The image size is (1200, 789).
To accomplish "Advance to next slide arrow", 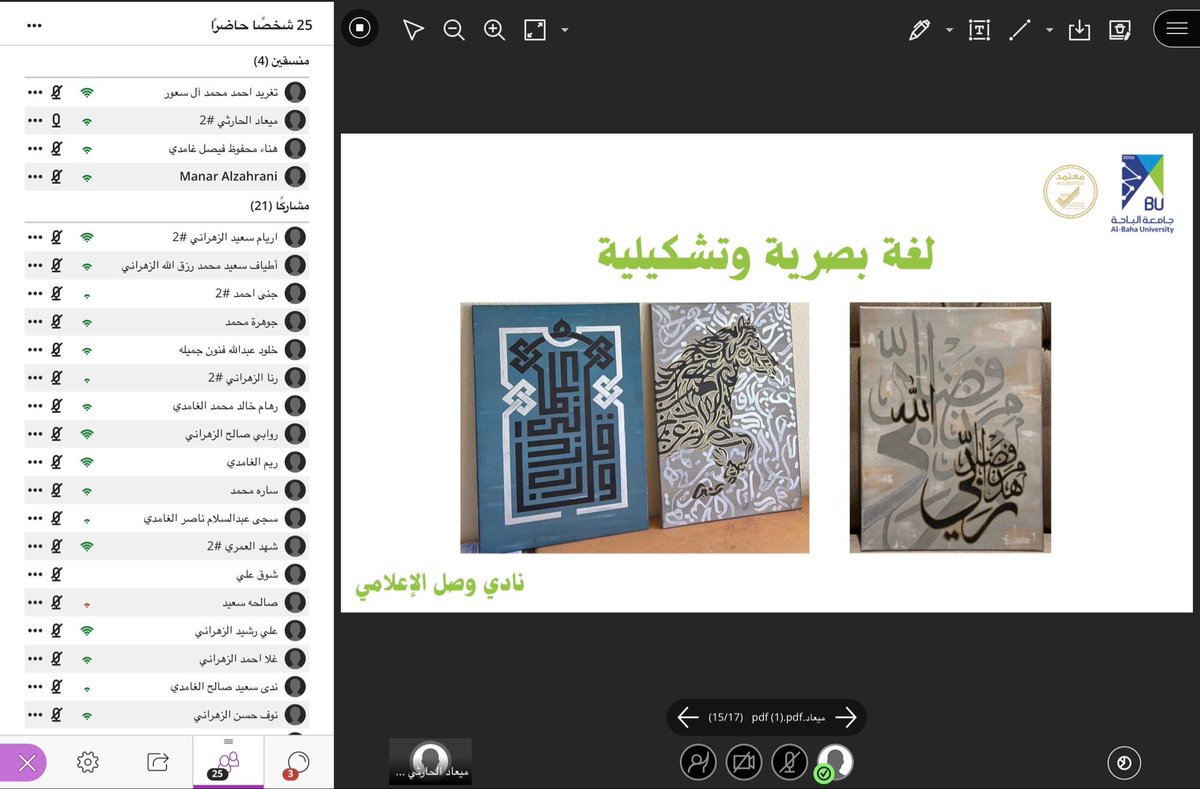I will pyautogui.click(x=846, y=717).
